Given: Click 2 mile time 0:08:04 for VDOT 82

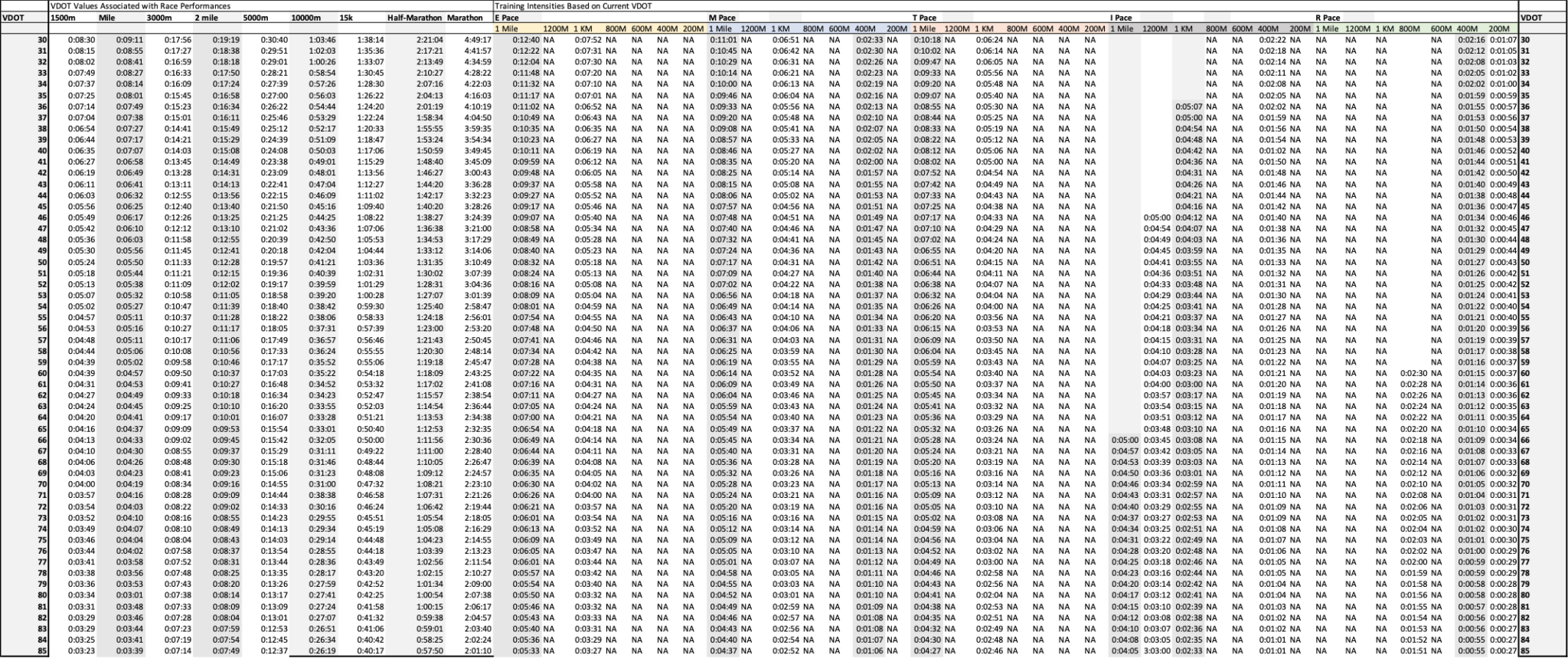Looking at the screenshot, I should 226,617.
